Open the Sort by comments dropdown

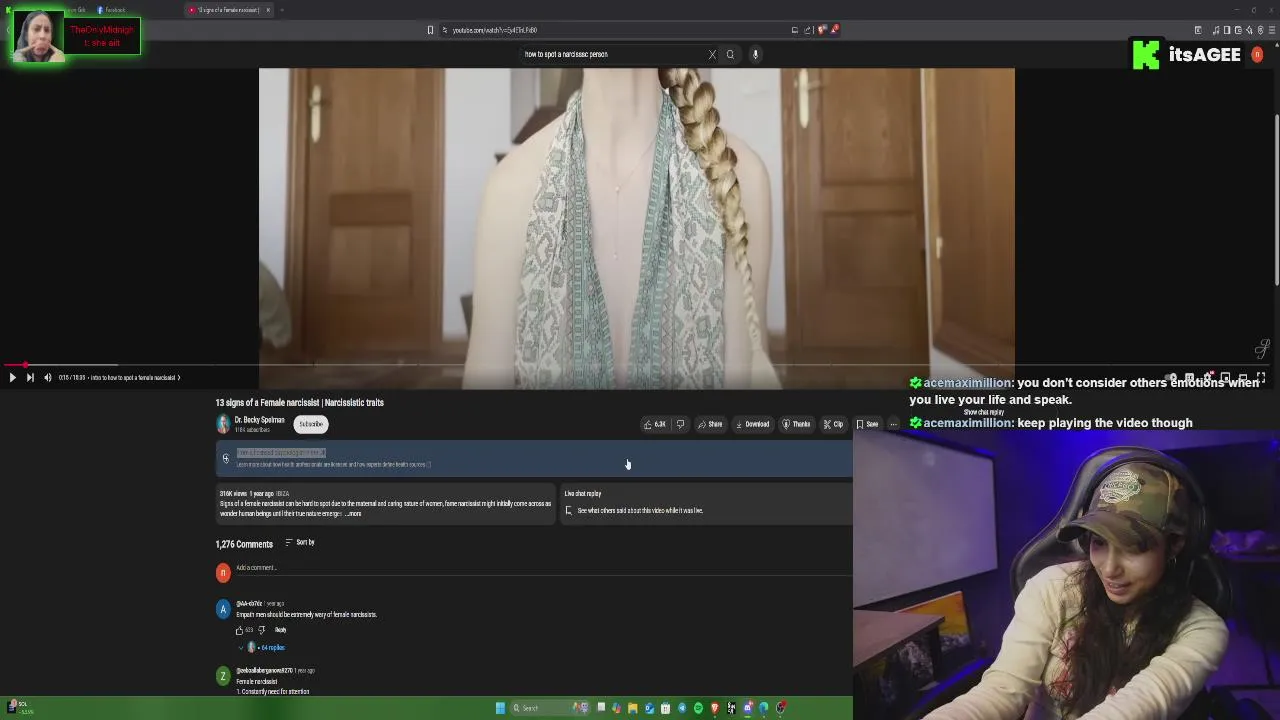pos(300,542)
